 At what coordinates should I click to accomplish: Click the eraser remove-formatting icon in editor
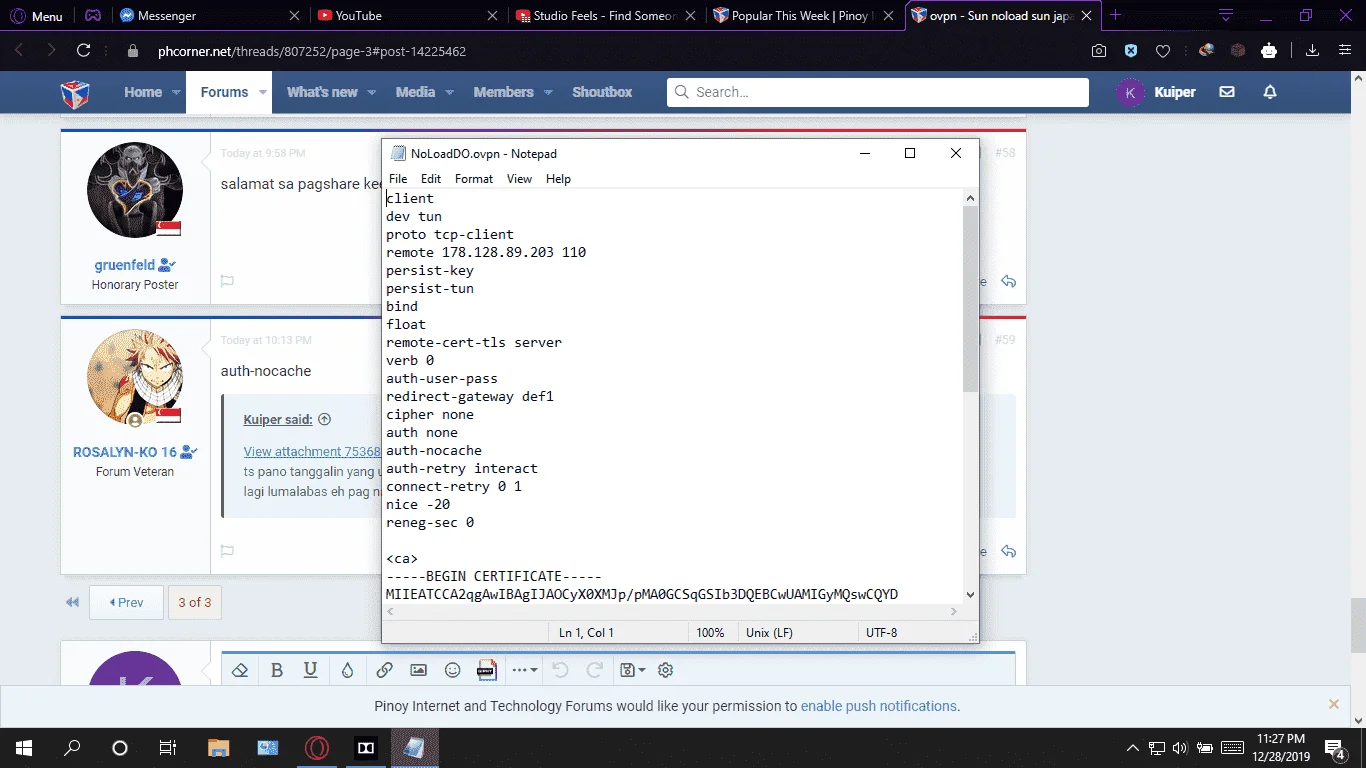tap(240, 670)
